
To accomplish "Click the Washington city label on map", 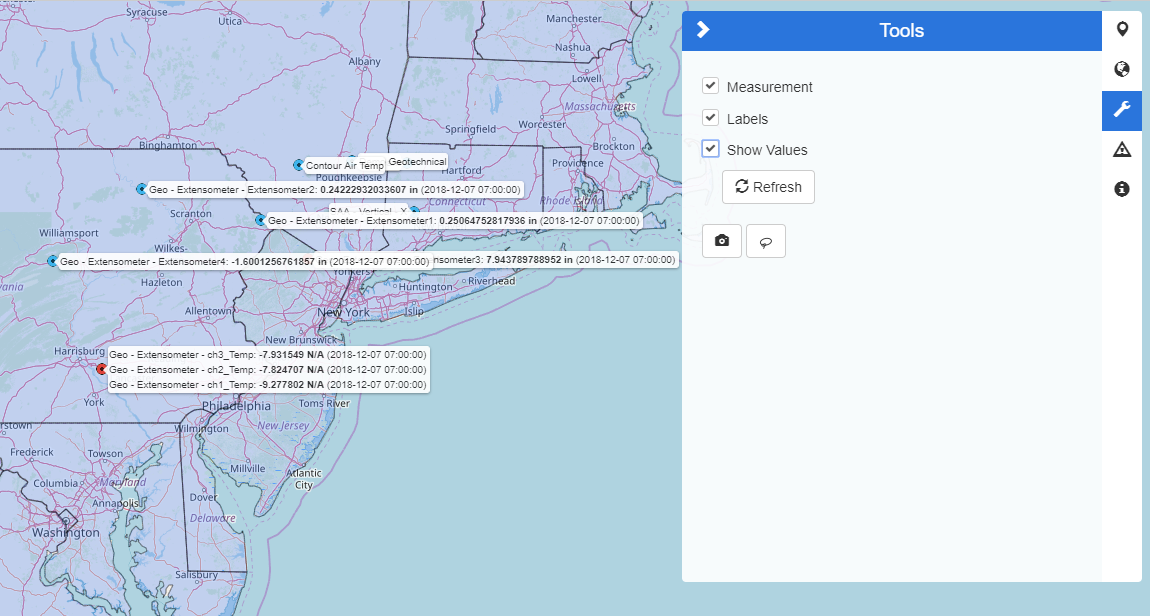I will point(65,533).
